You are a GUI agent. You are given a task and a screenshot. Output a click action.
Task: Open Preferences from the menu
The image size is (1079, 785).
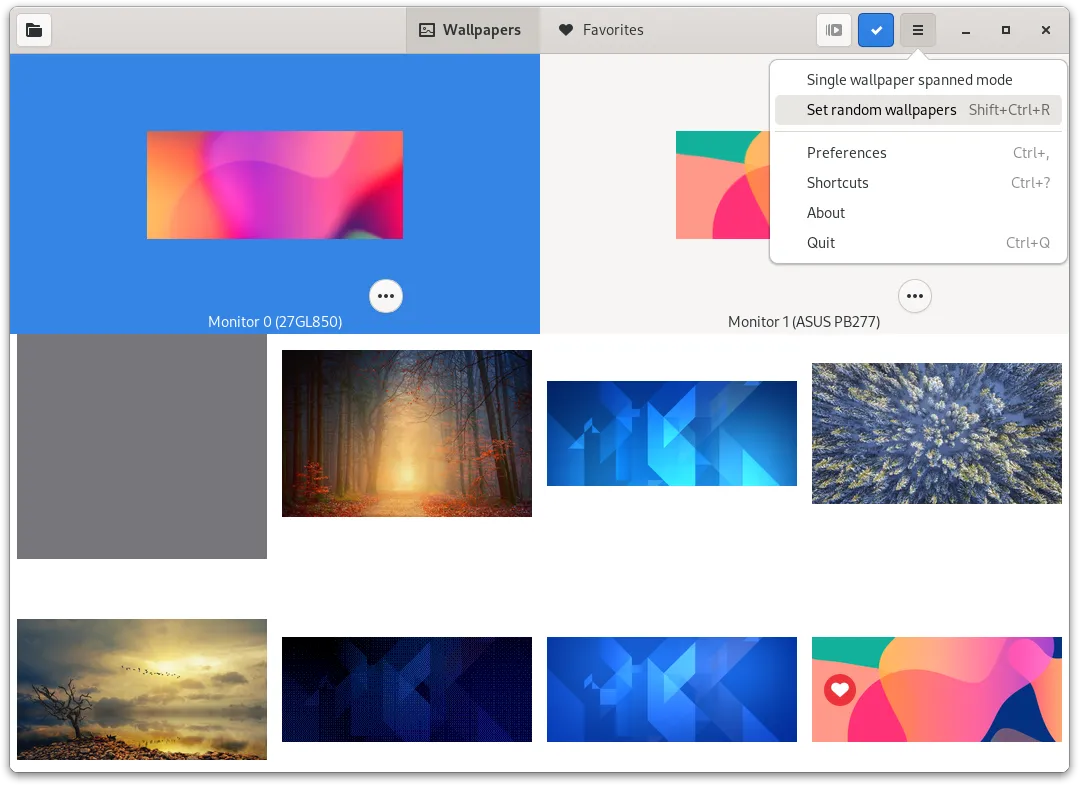click(846, 152)
